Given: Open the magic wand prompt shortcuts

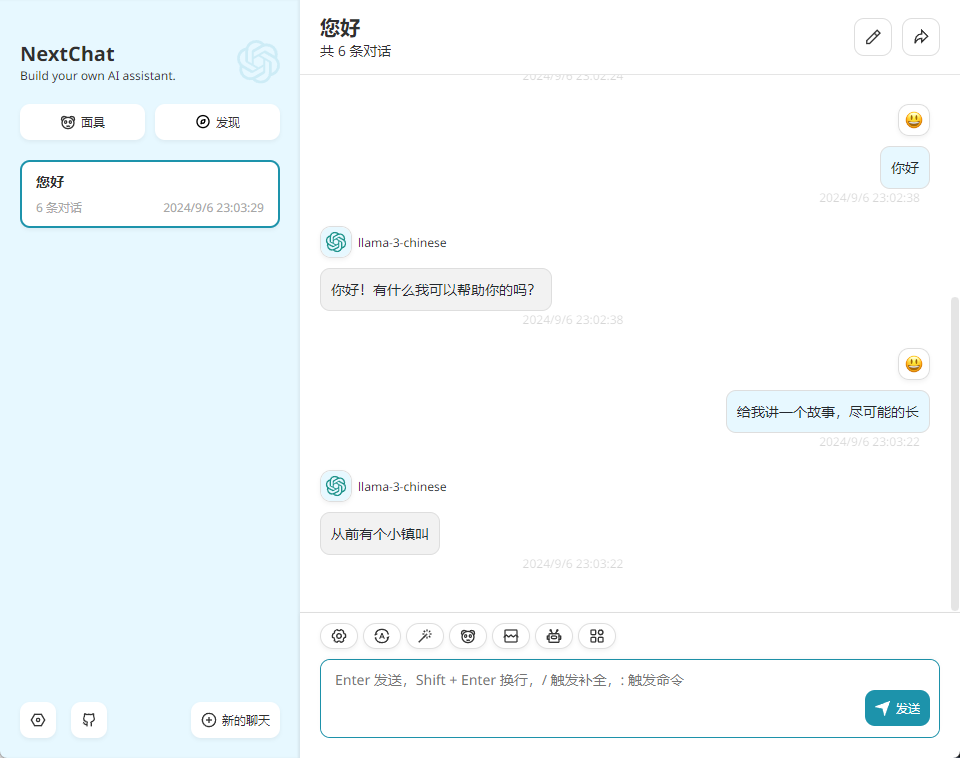Looking at the screenshot, I should (x=425, y=636).
